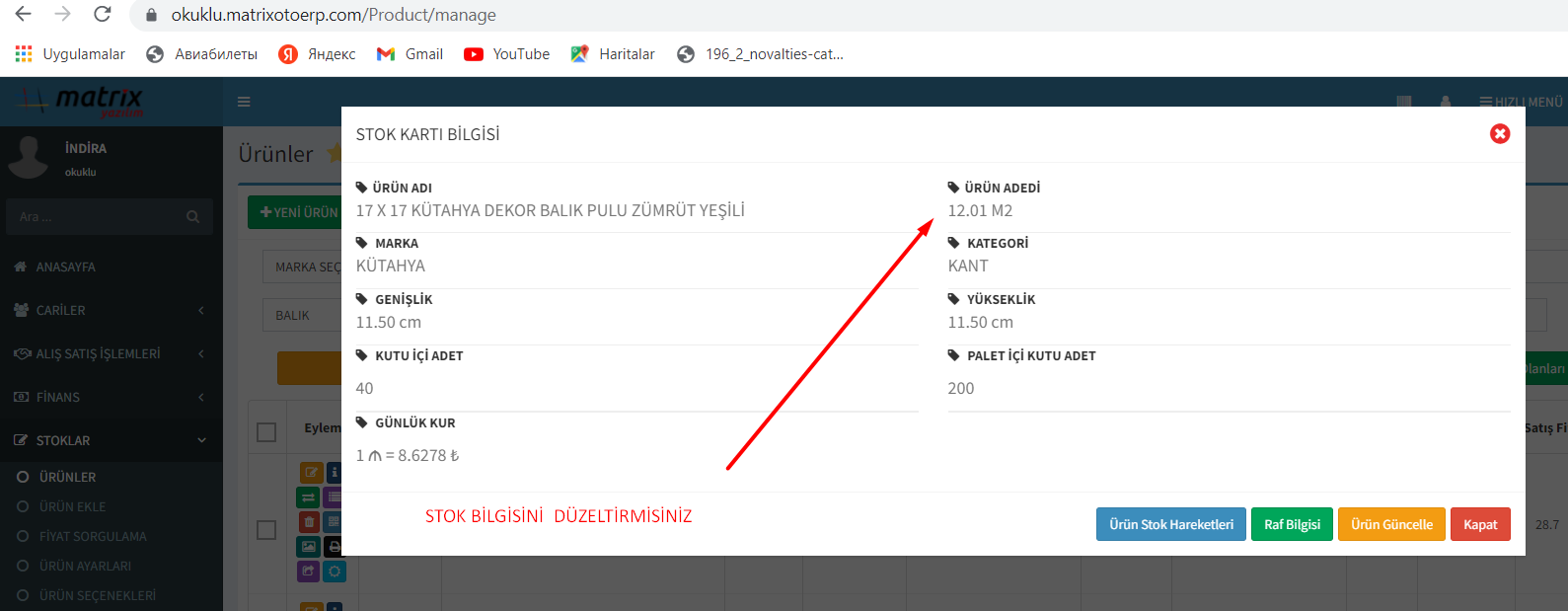Check the first product row checkbox
The width and height of the screenshot is (1568, 611).
pyautogui.click(x=266, y=530)
